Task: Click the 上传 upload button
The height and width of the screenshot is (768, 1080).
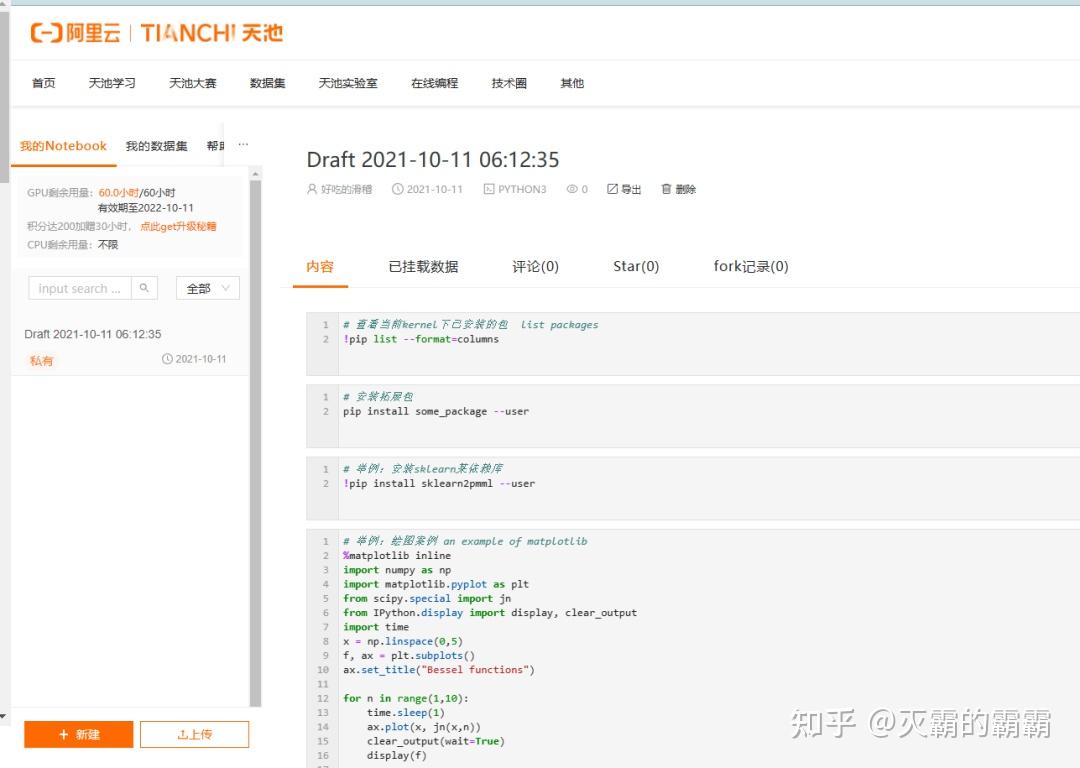Action: point(194,734)
